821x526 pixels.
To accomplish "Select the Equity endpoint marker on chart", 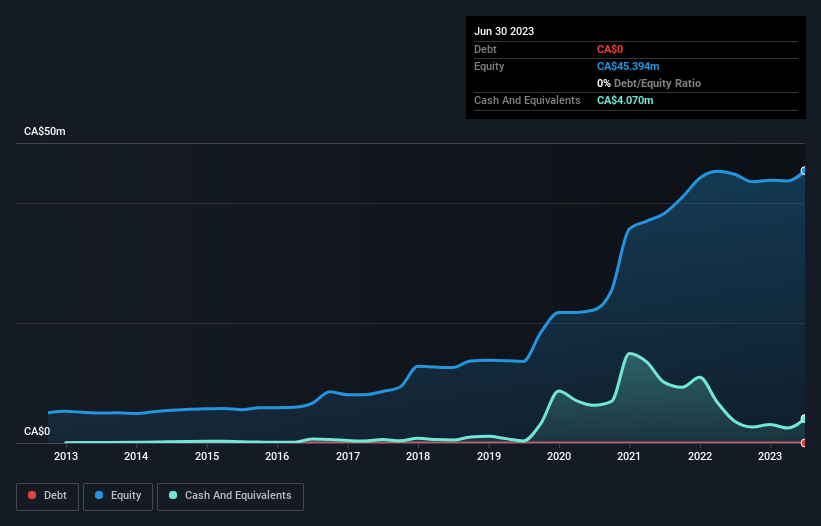I will point(804,171).
